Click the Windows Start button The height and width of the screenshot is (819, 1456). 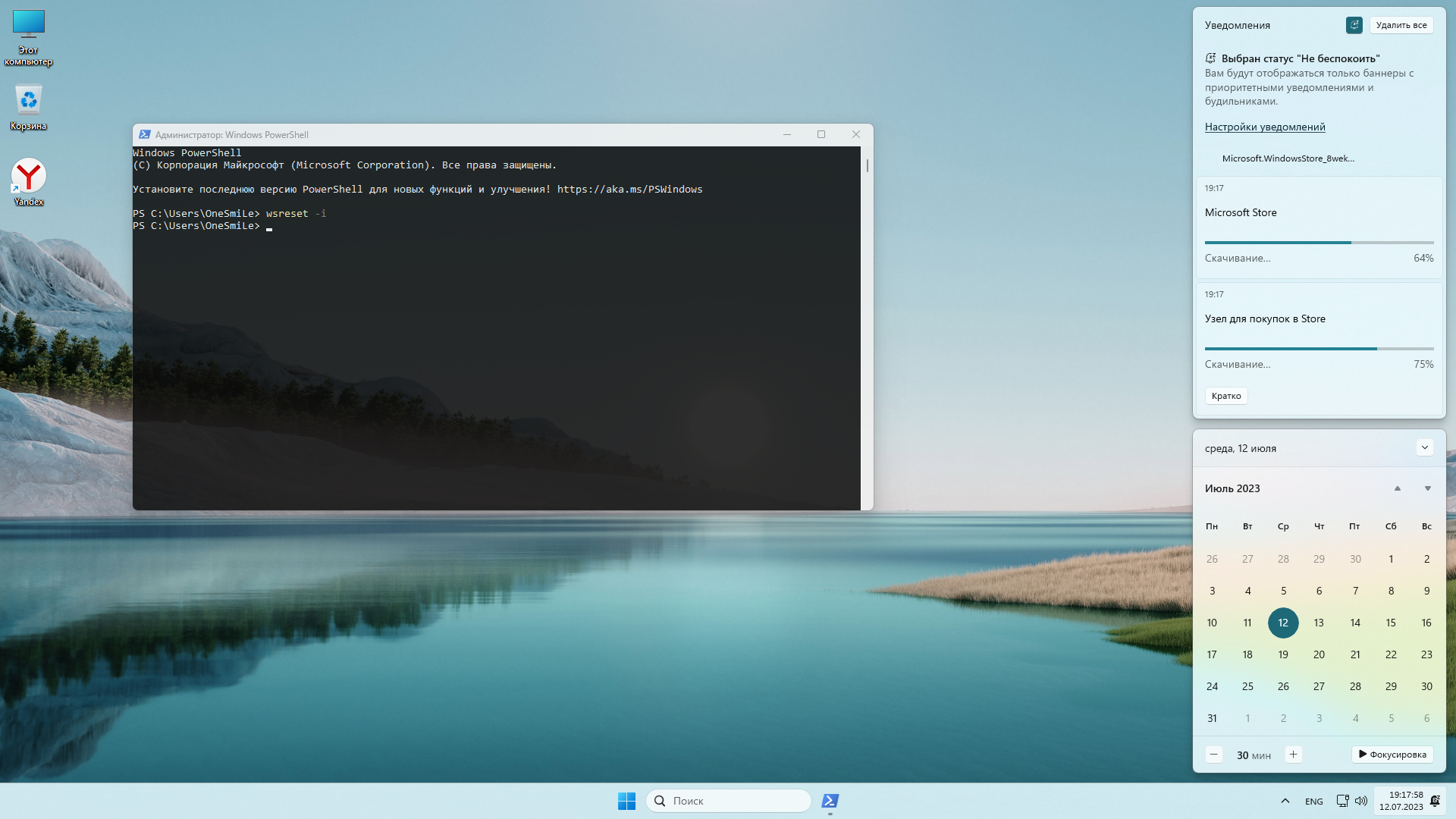click(x=626, y=801)
